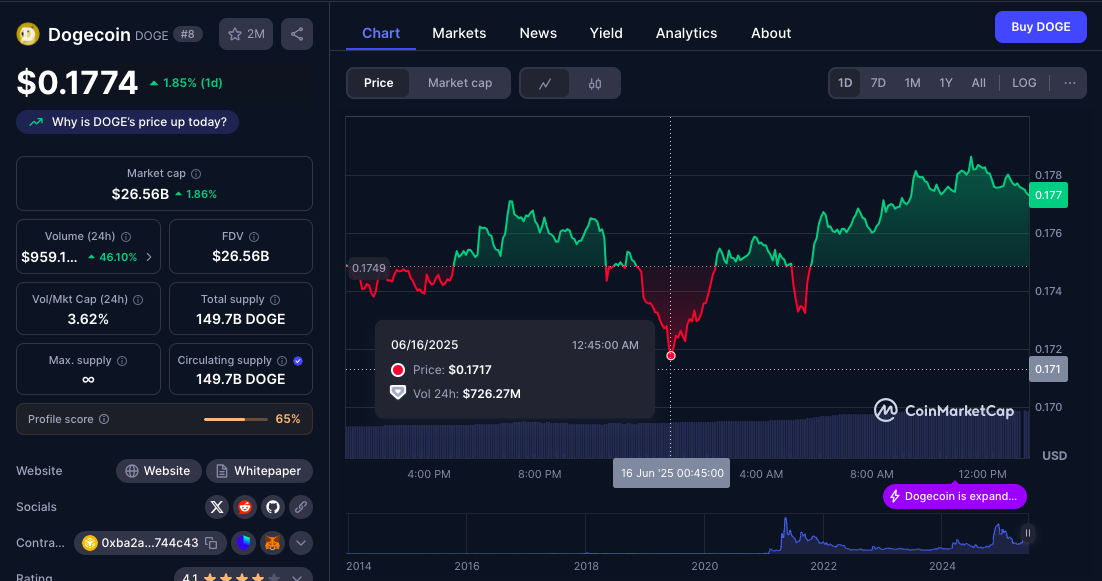The image size is (1102, 581).
Task: Click the 2014 year label on navigator
Action: coord(358,566)
